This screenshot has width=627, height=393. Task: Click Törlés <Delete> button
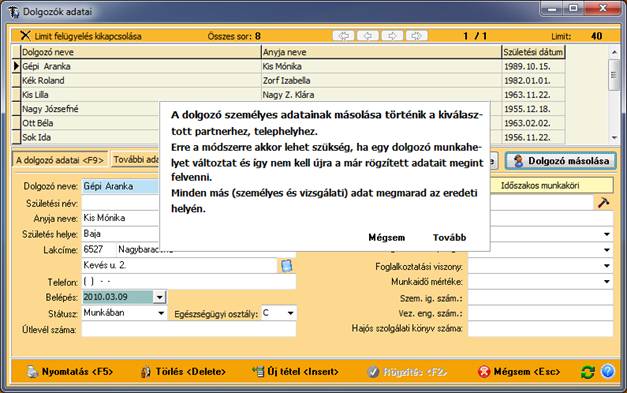pos(183,372)
